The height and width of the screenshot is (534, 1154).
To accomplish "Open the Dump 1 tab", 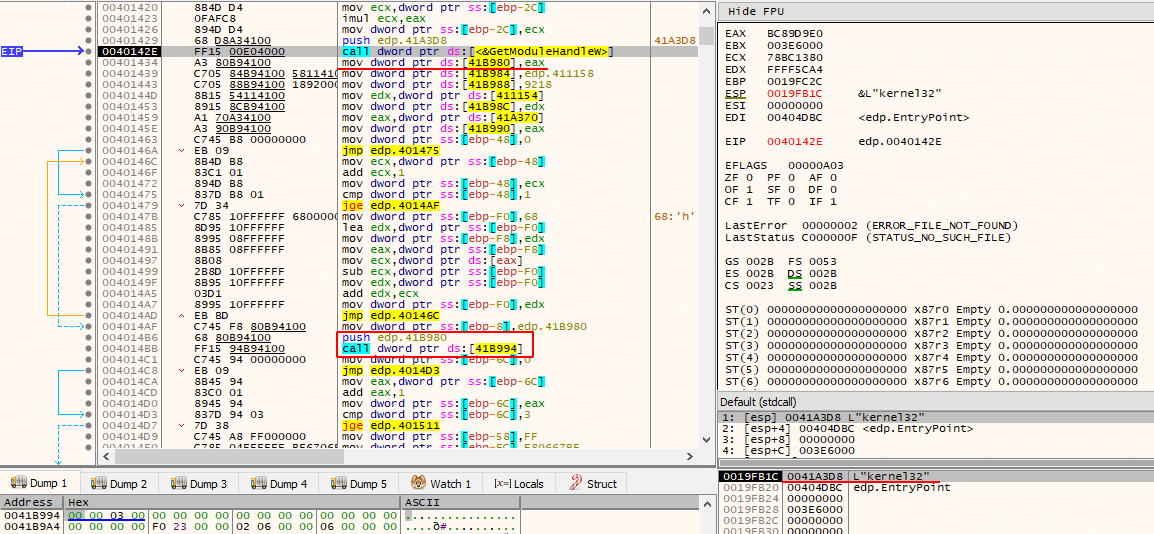I will point(38,483).
